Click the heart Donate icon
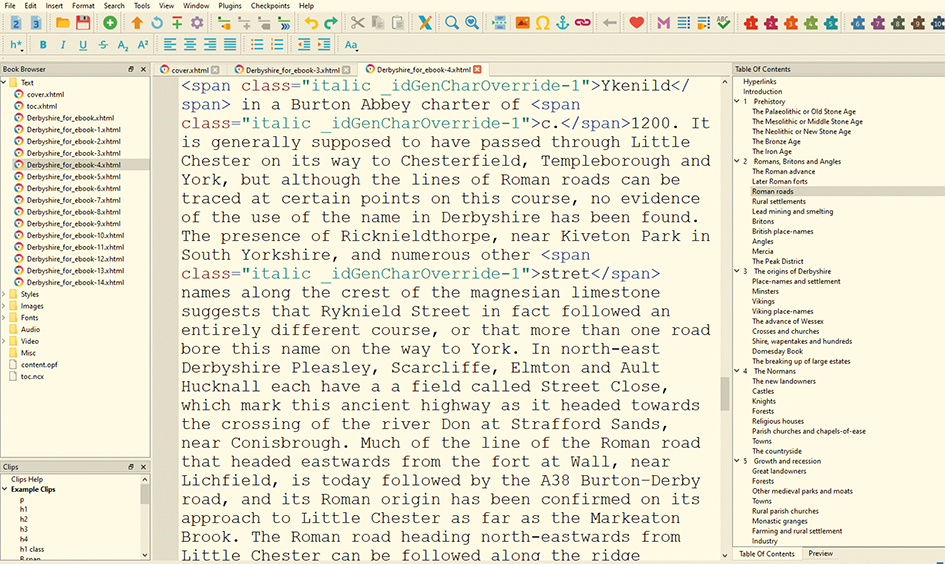Viewport: 945px width, 564px height. [637, 23]
